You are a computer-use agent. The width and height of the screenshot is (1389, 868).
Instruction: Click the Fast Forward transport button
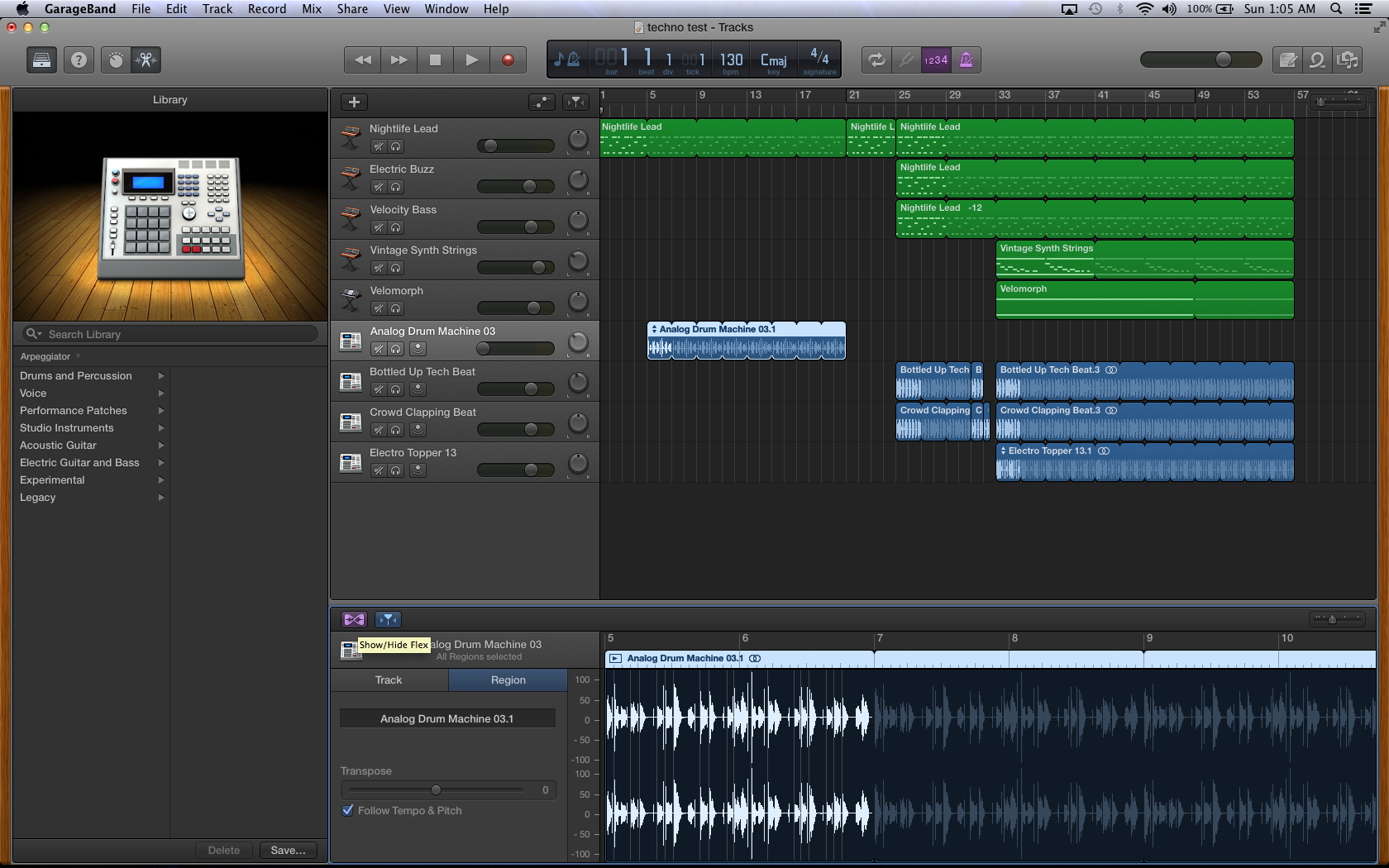(399, 60)
